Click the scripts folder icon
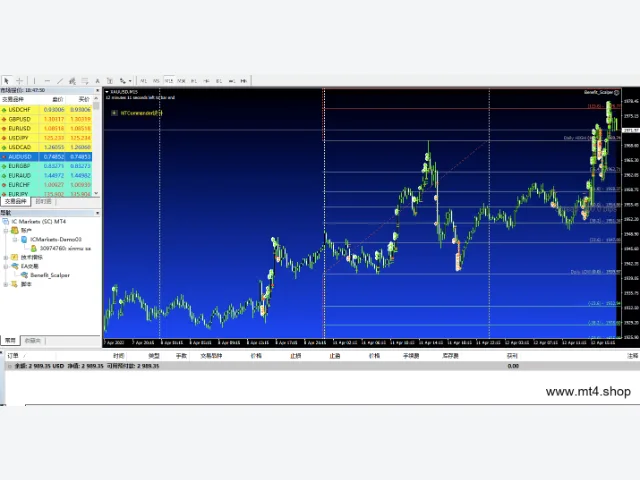 pos(15,284)
